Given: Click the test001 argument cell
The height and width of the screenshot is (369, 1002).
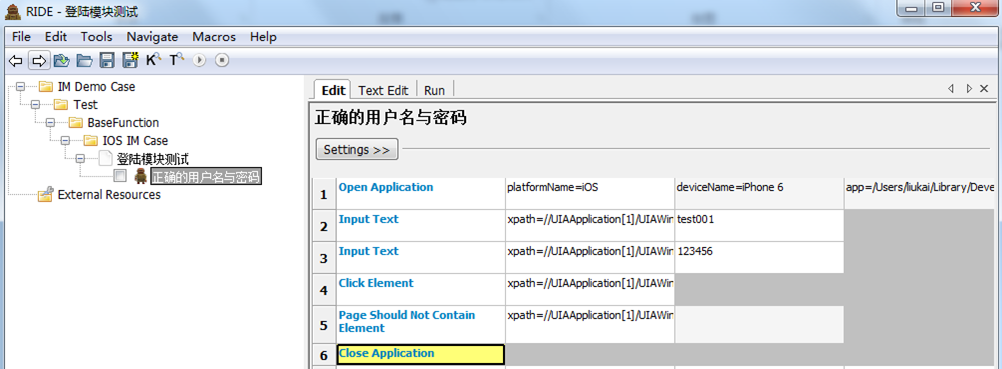Looking at the screenshot, I should pos(759,226).
